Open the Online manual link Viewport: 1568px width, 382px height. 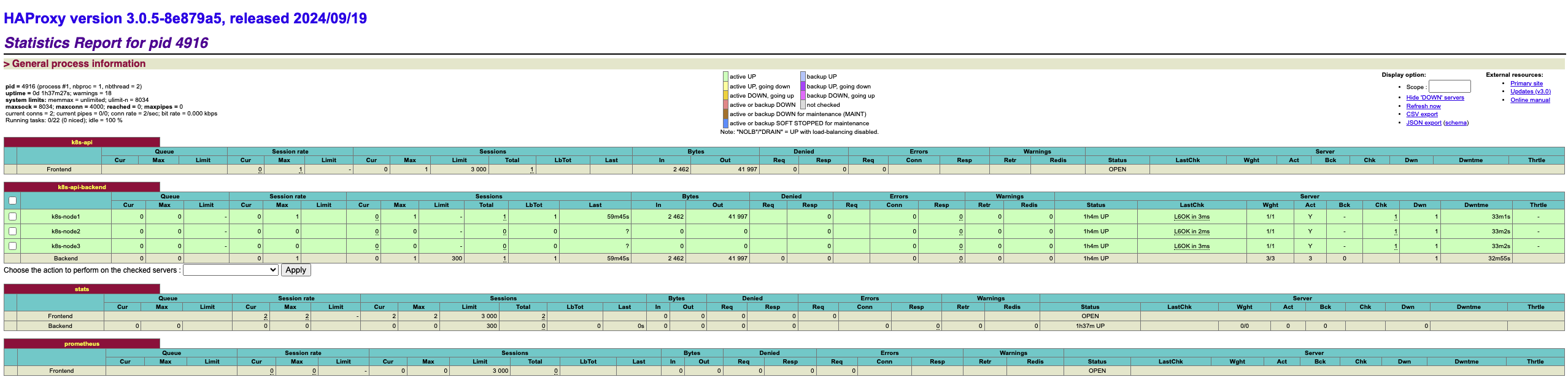pyautogui.click(x=1530, y=100)
